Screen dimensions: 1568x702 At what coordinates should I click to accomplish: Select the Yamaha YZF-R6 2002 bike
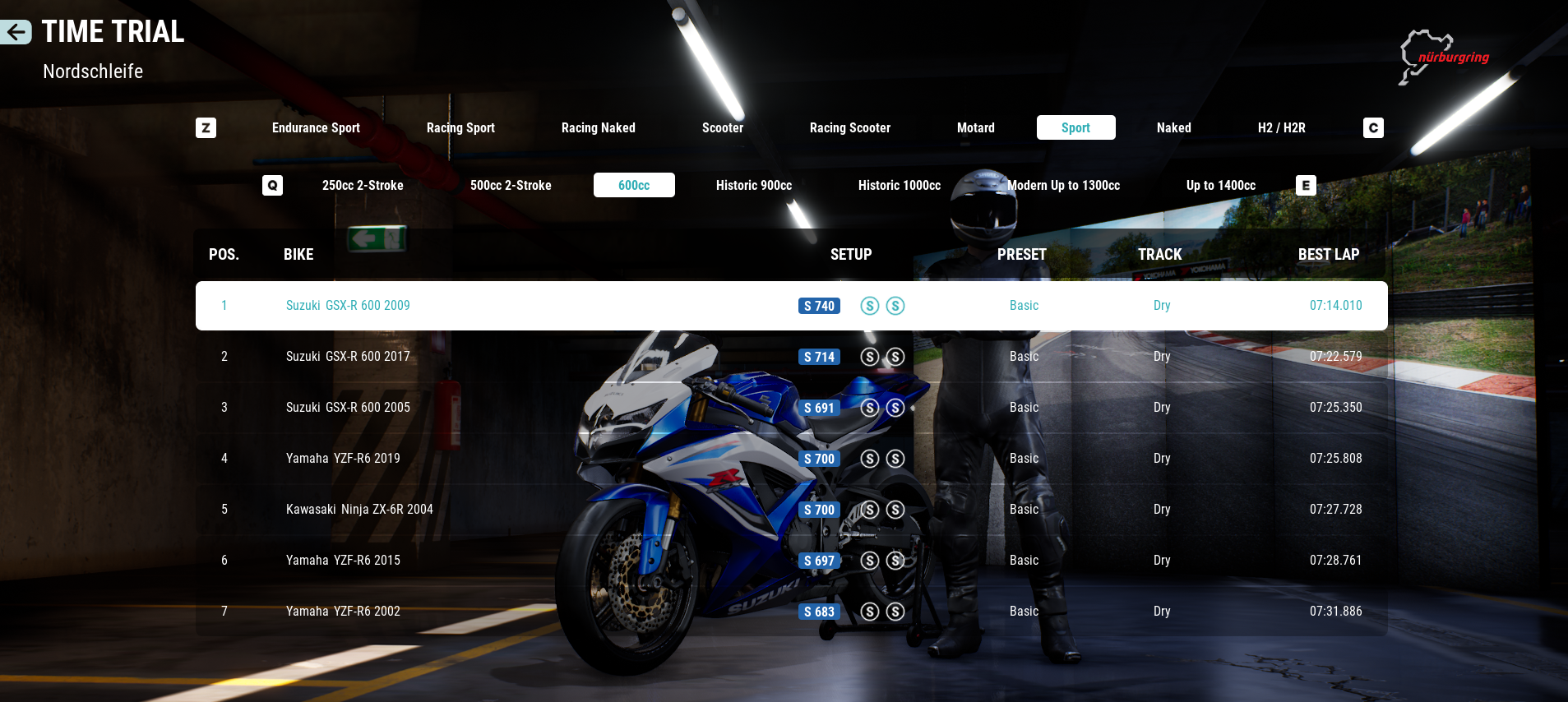tap(792, 612)
